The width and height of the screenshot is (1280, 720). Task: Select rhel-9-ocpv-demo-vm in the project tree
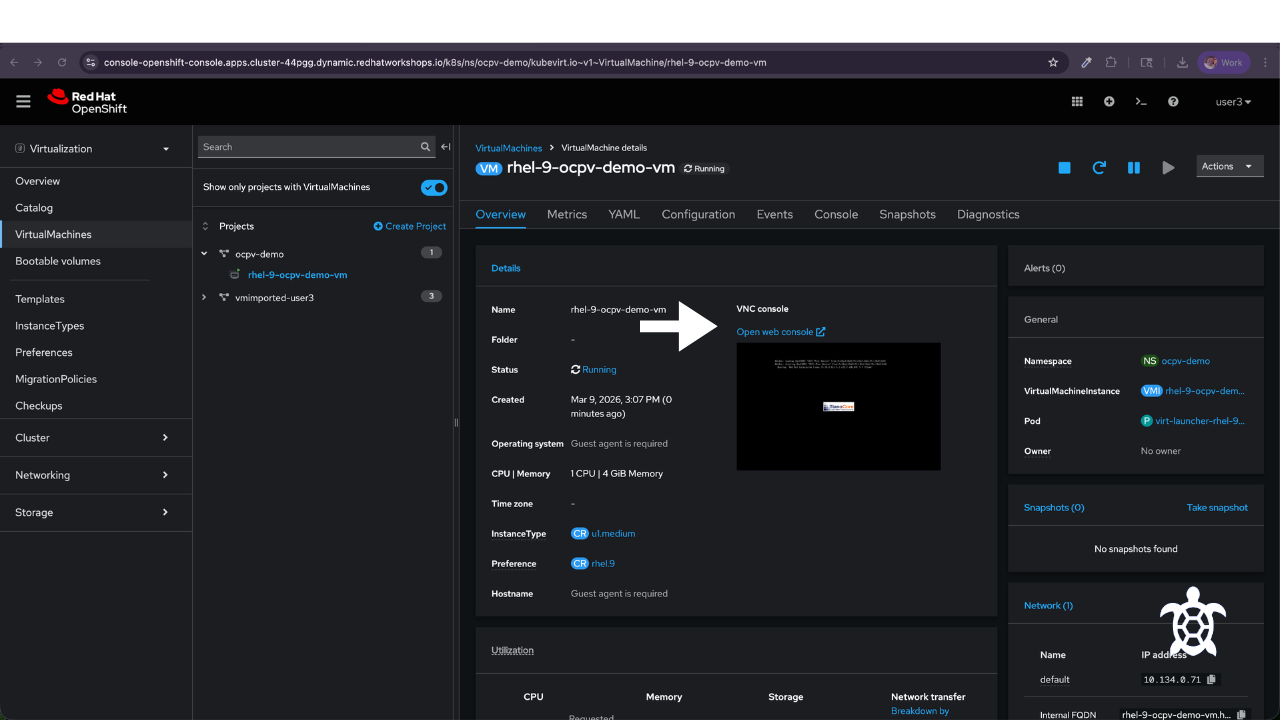click(x=298, y=275)
